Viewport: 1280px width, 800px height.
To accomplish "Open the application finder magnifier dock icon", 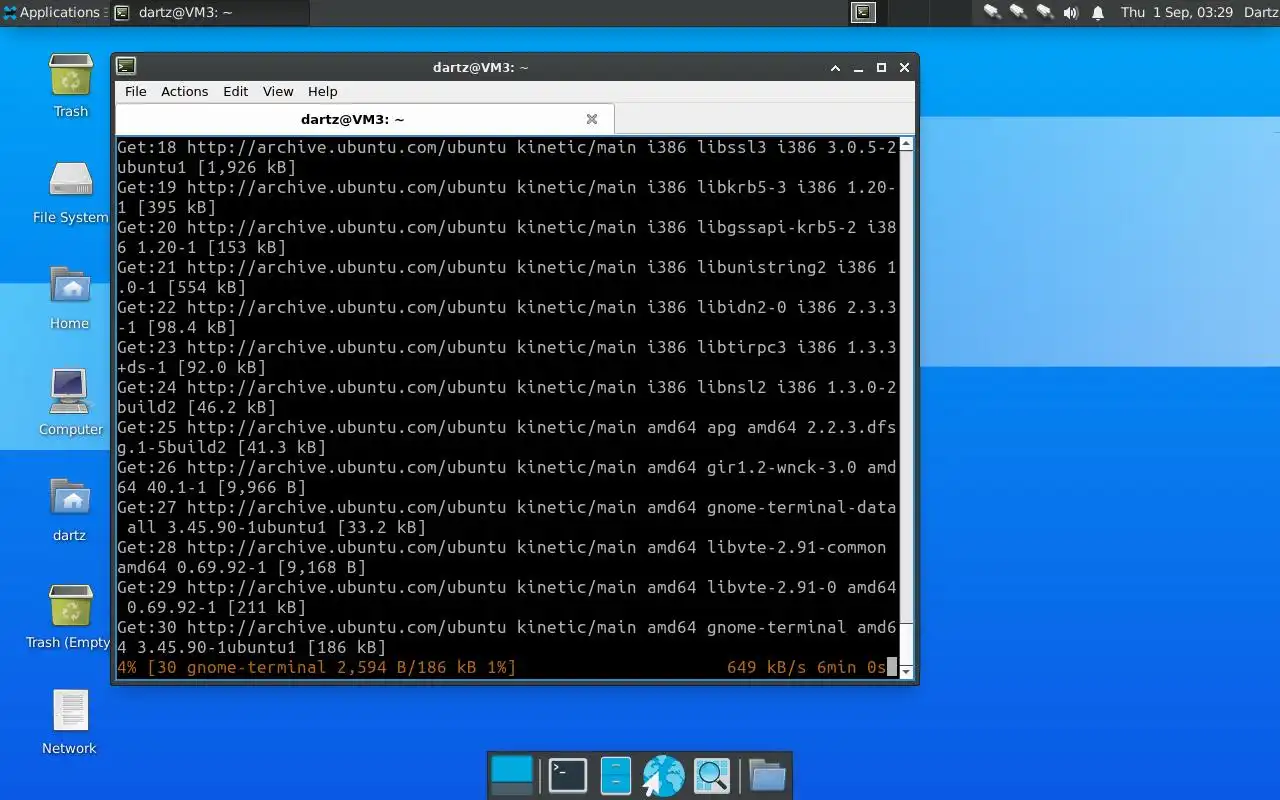I will coord(712,775).
